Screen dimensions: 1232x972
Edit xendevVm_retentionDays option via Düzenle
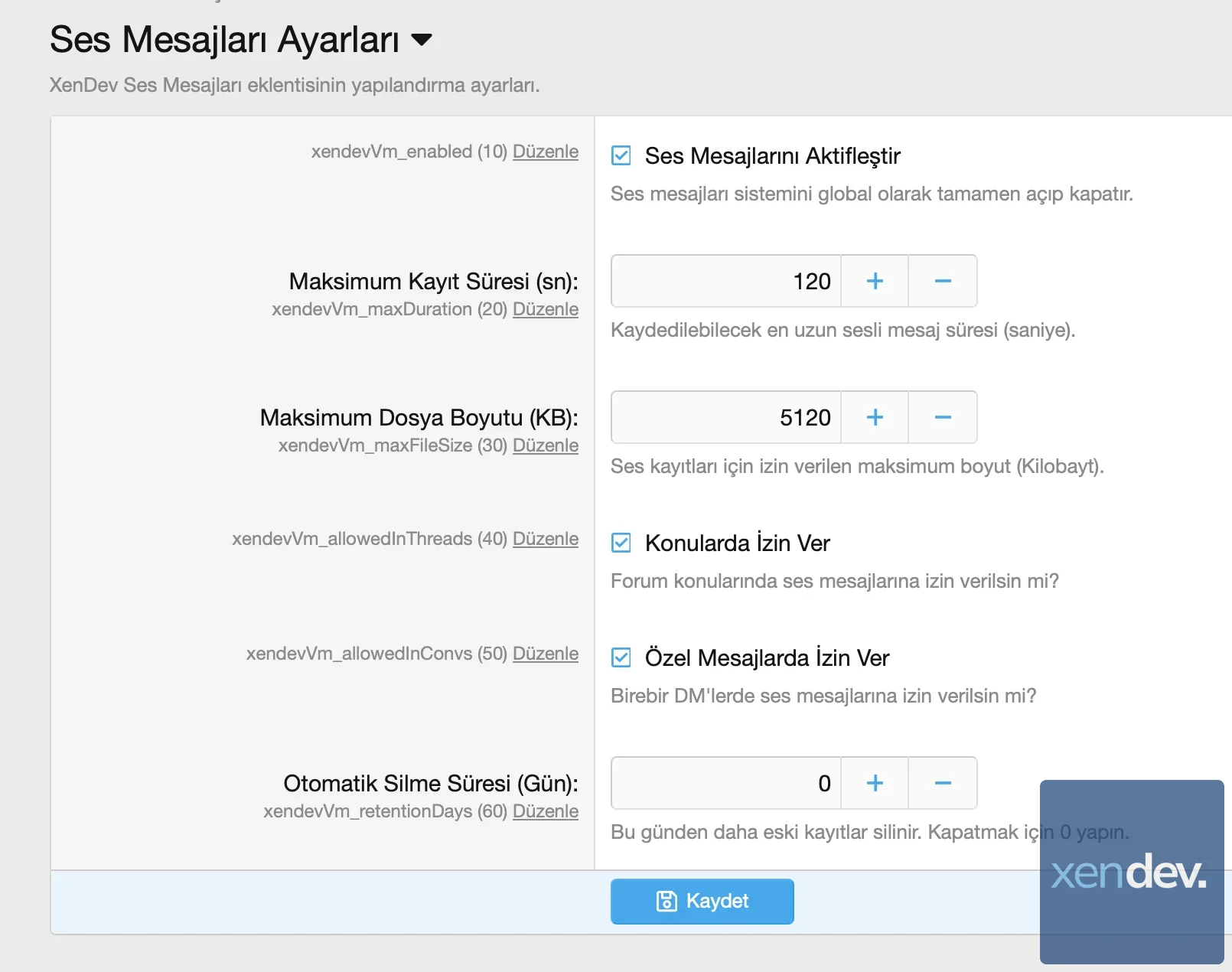click(x=545, y=811)
